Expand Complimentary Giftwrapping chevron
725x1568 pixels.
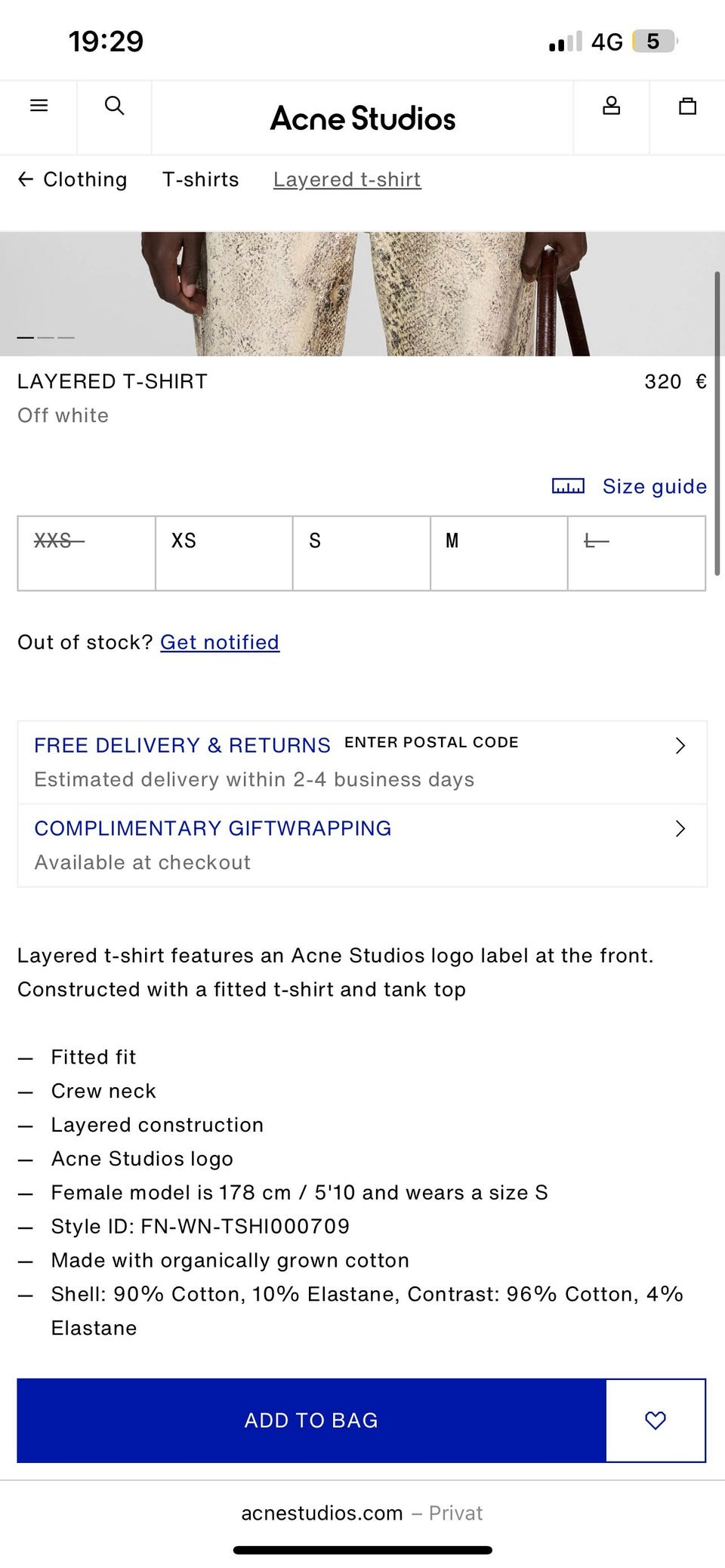tap(680, 829)
